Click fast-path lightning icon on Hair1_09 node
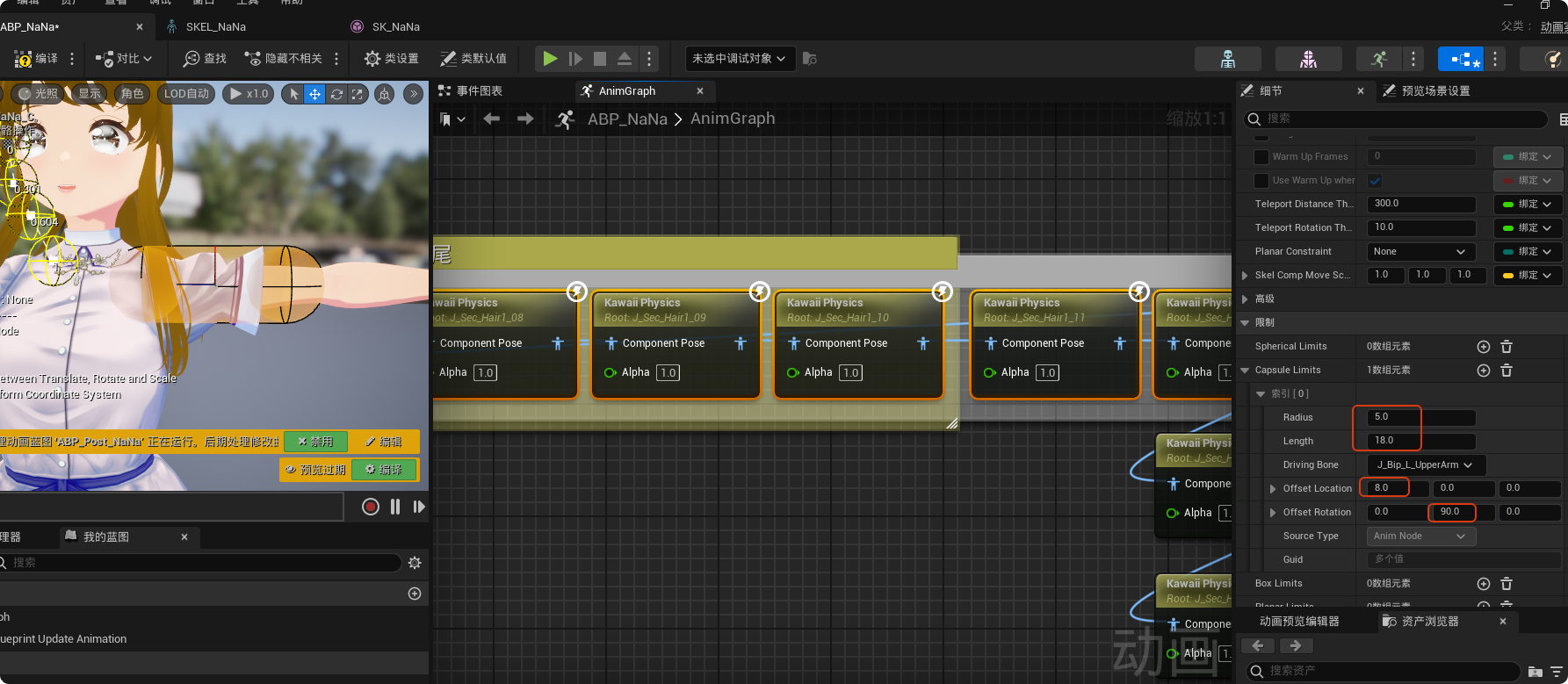1568x684 pixels. [x=759, y=292]
